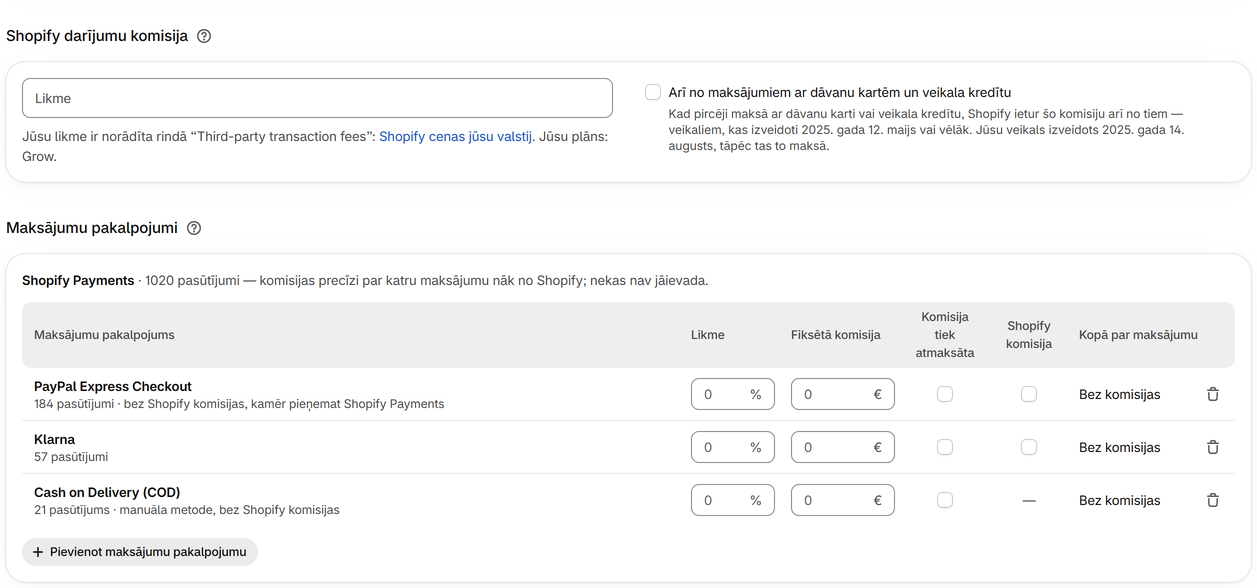The image size is (1257, 588).
Task: Click the Kopā par maksājumu column header
Action: 1138,335
